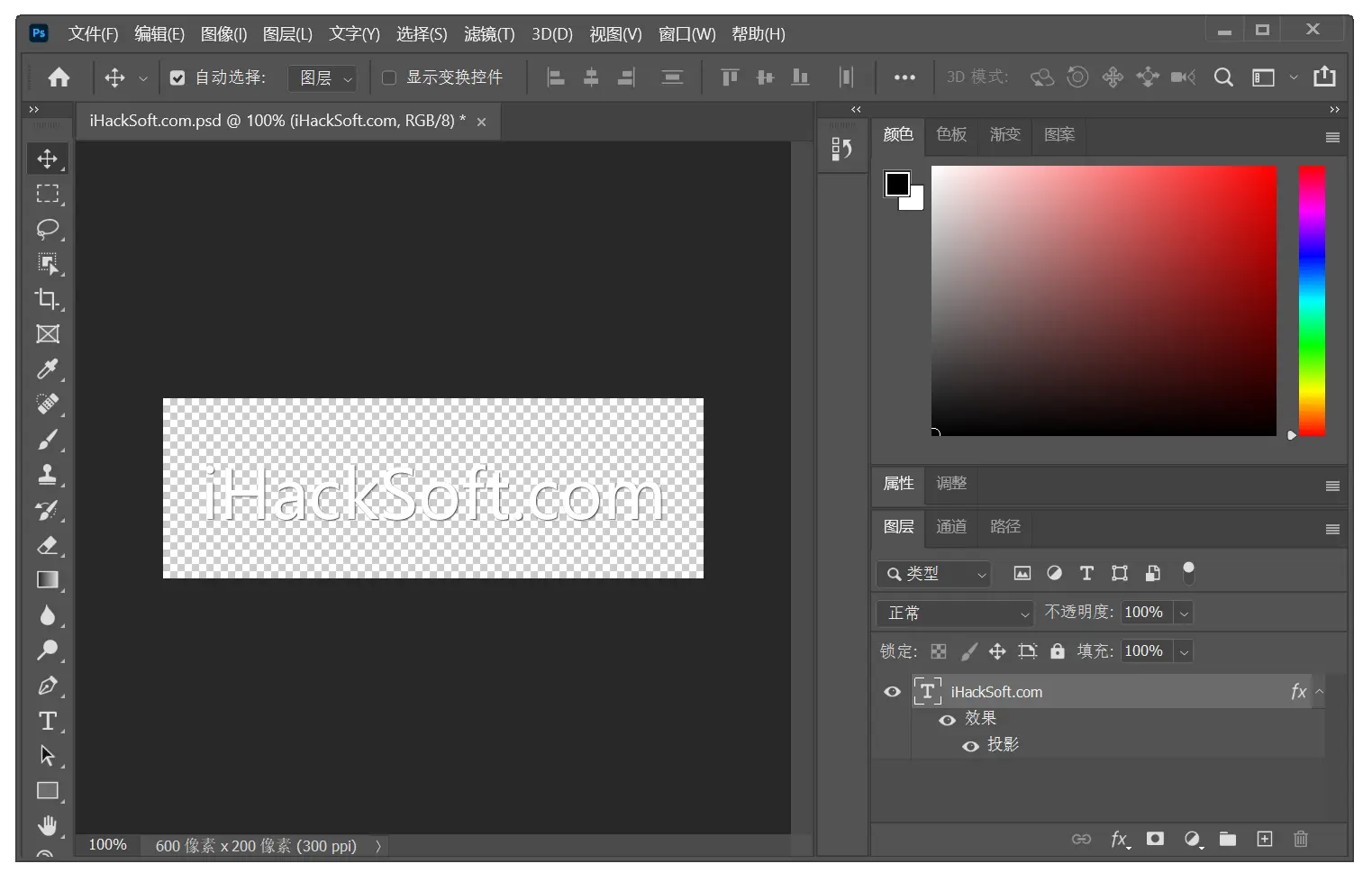Screen dimensions: 1372x882
Task: Click the share/export icon at top right
Action: tap(1324, 77)
